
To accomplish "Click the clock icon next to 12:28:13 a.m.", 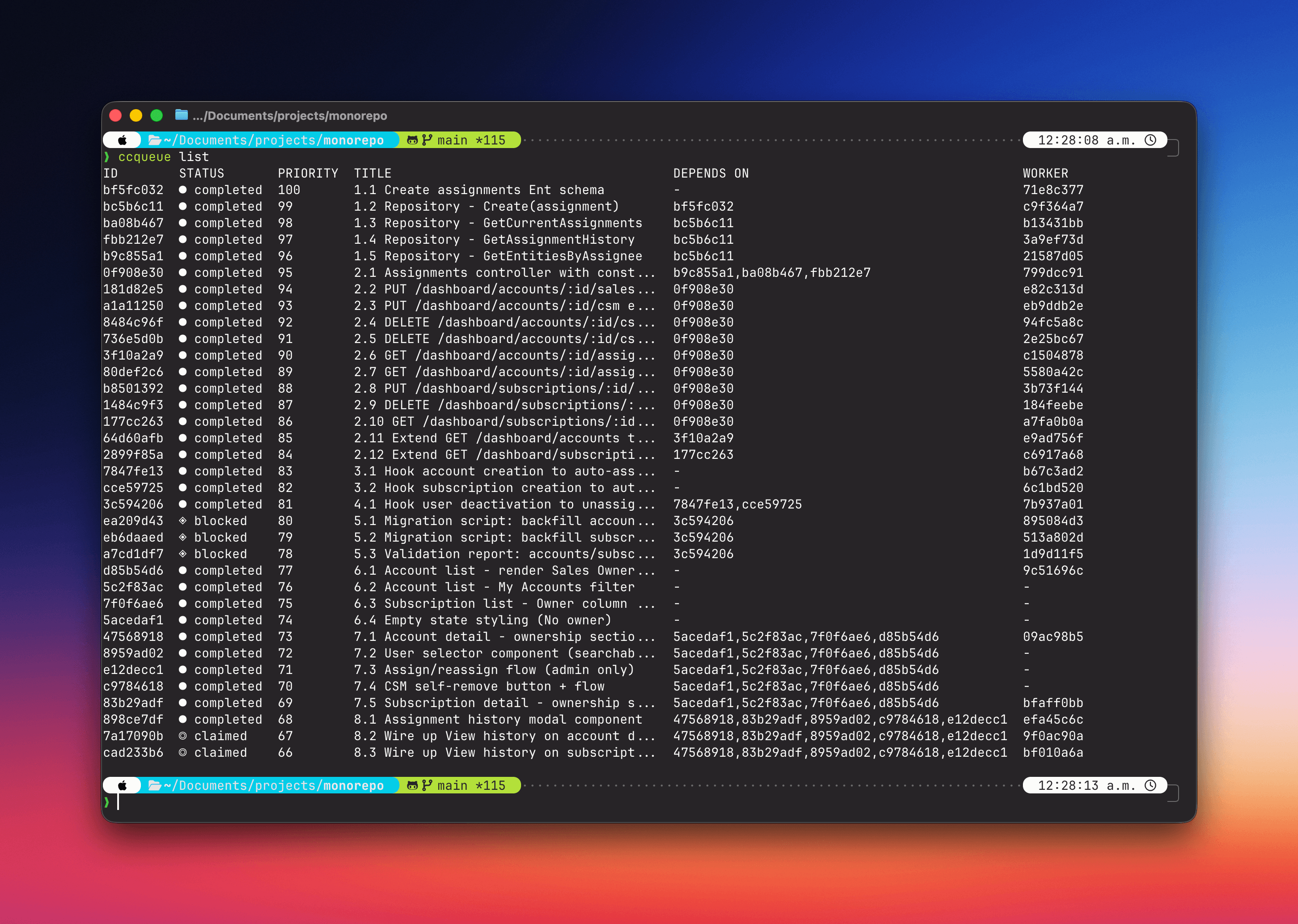I will click(x=1150, y=785).
